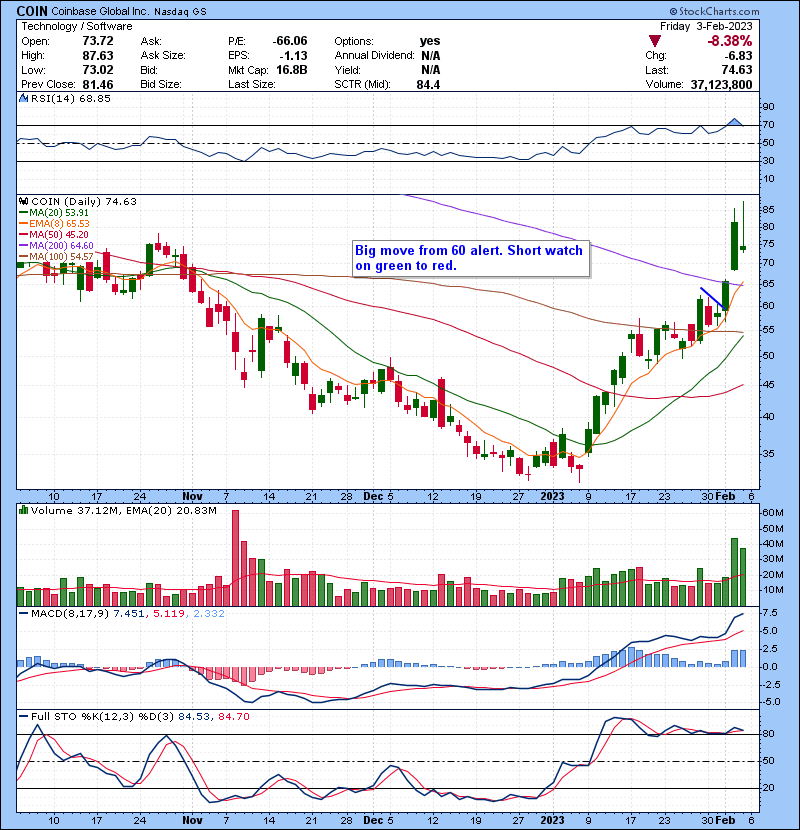
Task: Click the Dec label on price chart axis
Action: (x=373, y=497)
